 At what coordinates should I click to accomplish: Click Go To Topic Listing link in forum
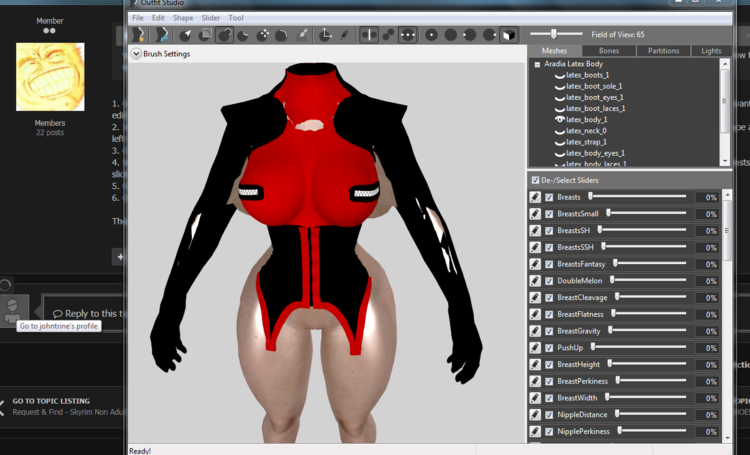click(x=51, y=401)
